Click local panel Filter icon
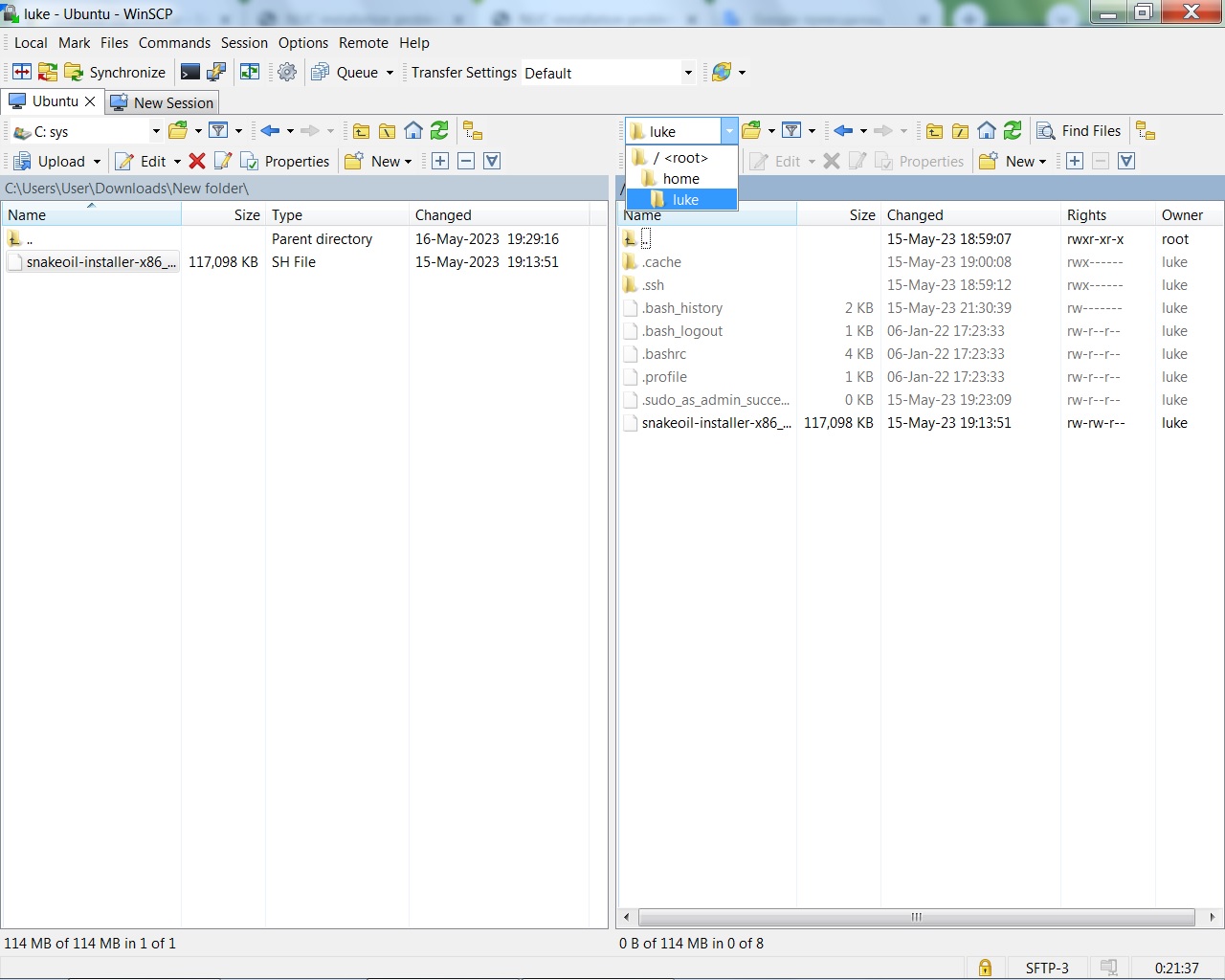The height and width of the screenshot is (980, 1225). [218, 130]
